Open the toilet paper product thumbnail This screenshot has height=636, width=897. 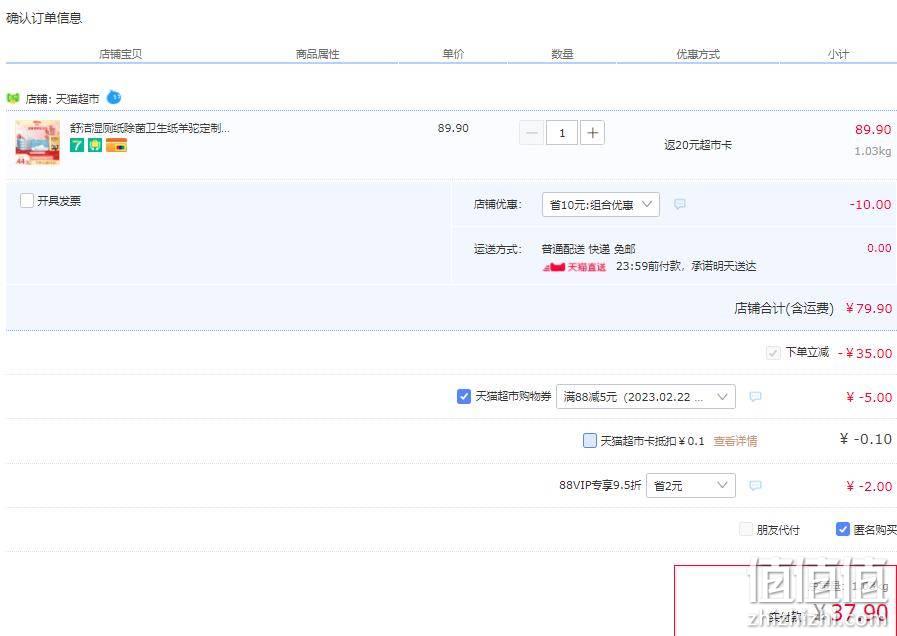click(37, 142)
